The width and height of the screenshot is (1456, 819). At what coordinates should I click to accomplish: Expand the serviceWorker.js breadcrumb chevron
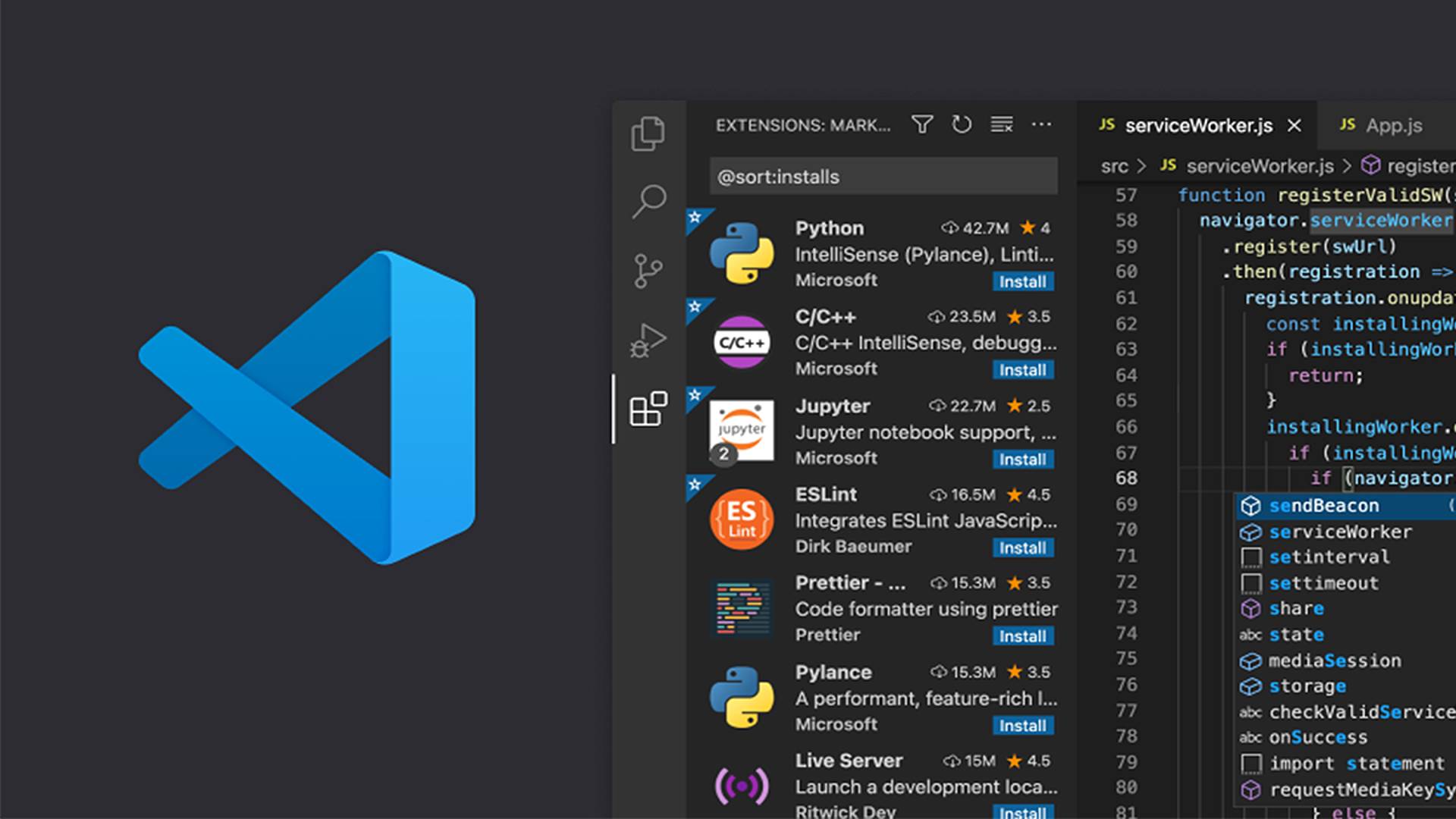pos(1348,166)
